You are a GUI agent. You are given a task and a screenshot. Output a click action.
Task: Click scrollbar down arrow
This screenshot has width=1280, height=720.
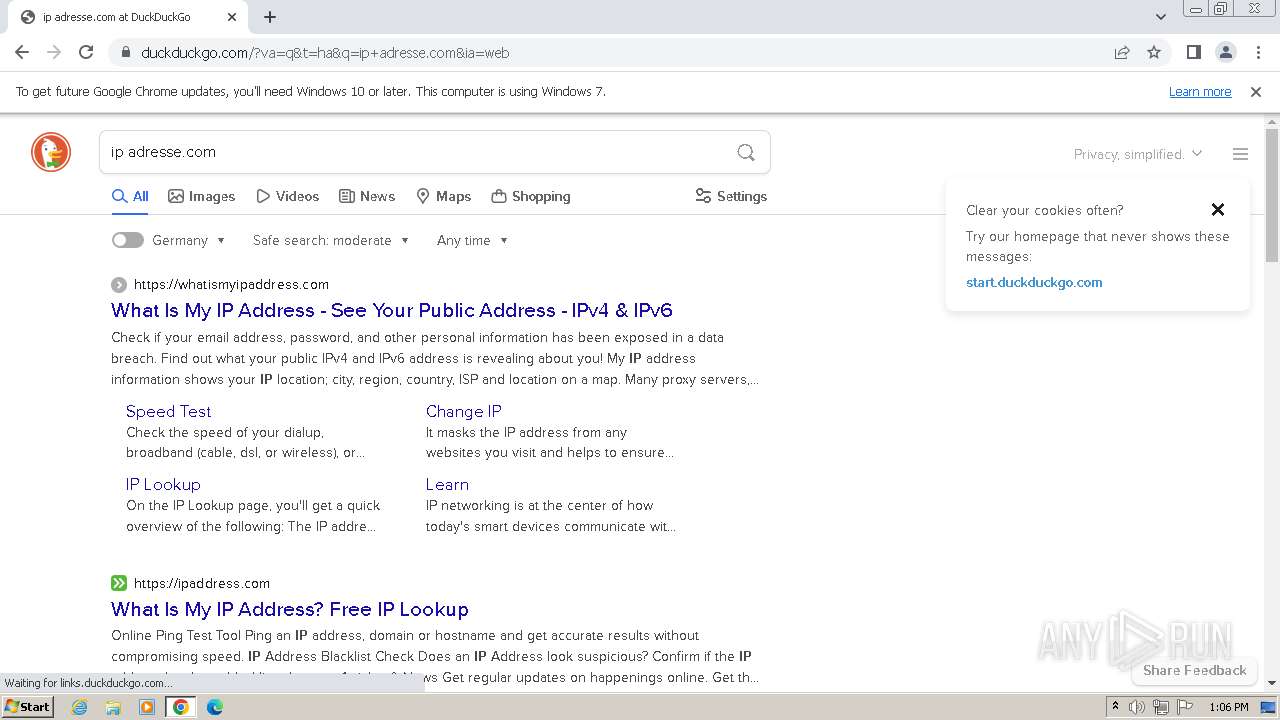1272,682
